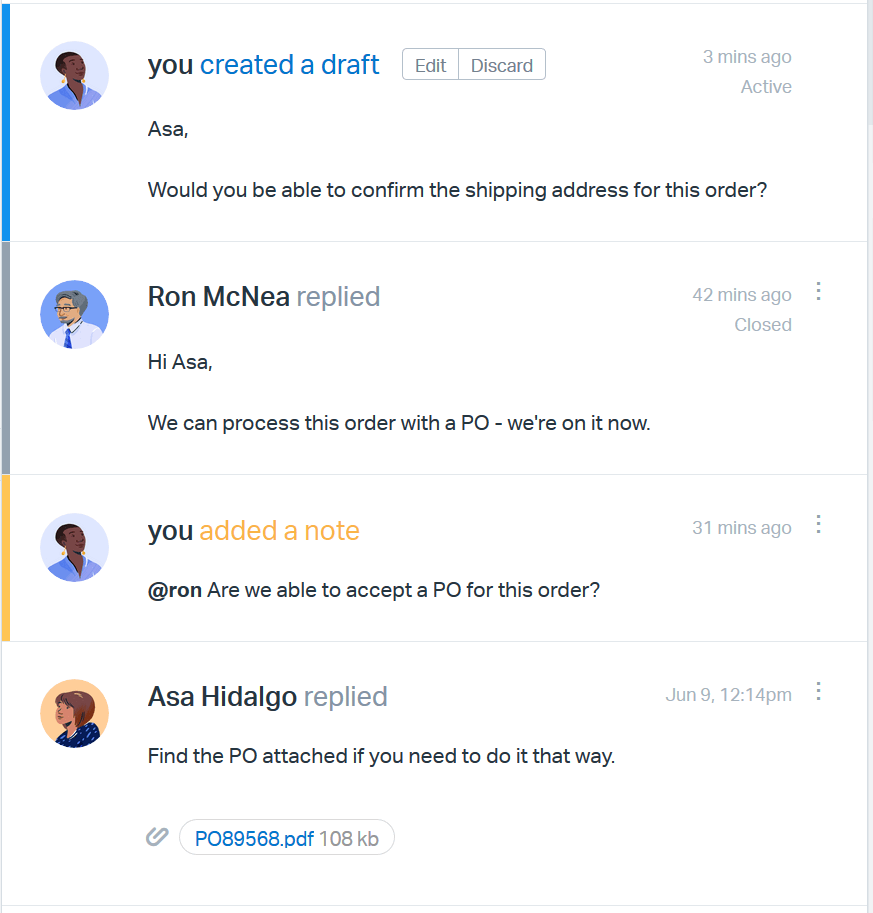Click Asa Hidalgo's avatar
Image resolution: width=873 pixels, height=913 pixels.
click(74, 713)
